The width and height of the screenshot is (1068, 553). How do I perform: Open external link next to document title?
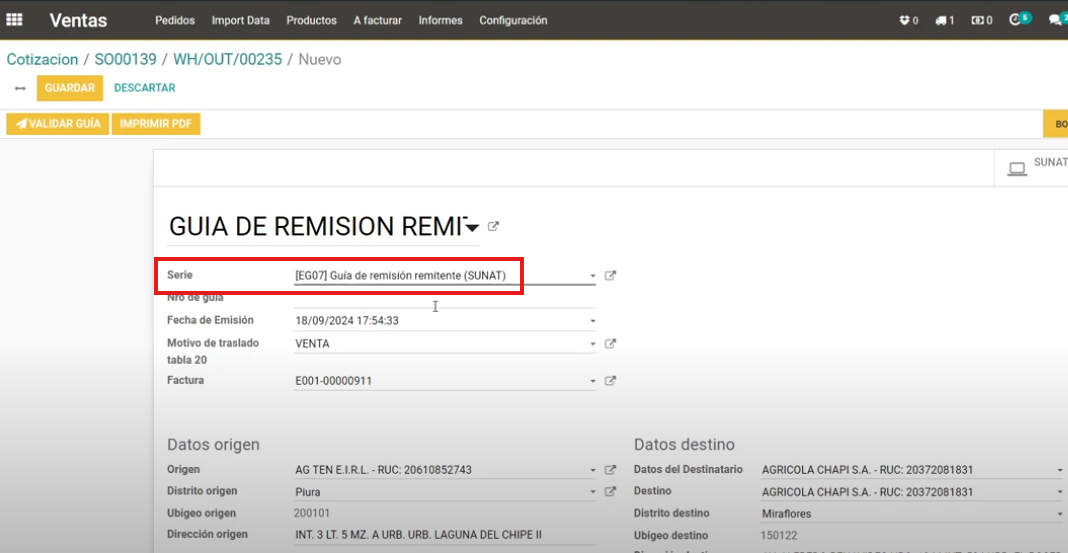(493, 227)
